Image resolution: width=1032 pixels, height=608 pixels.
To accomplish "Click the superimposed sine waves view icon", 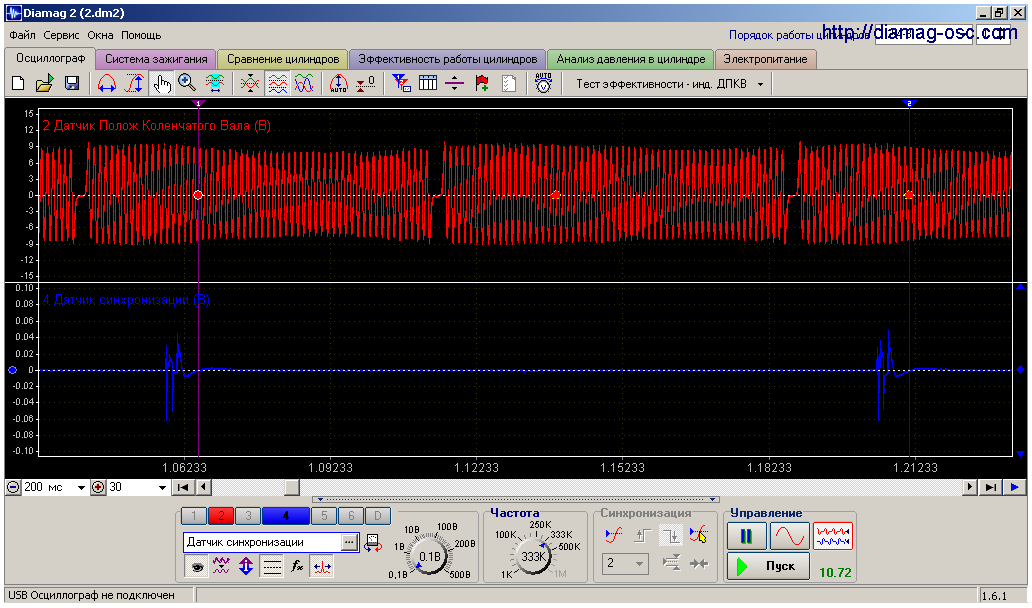I will click(303, 84).
